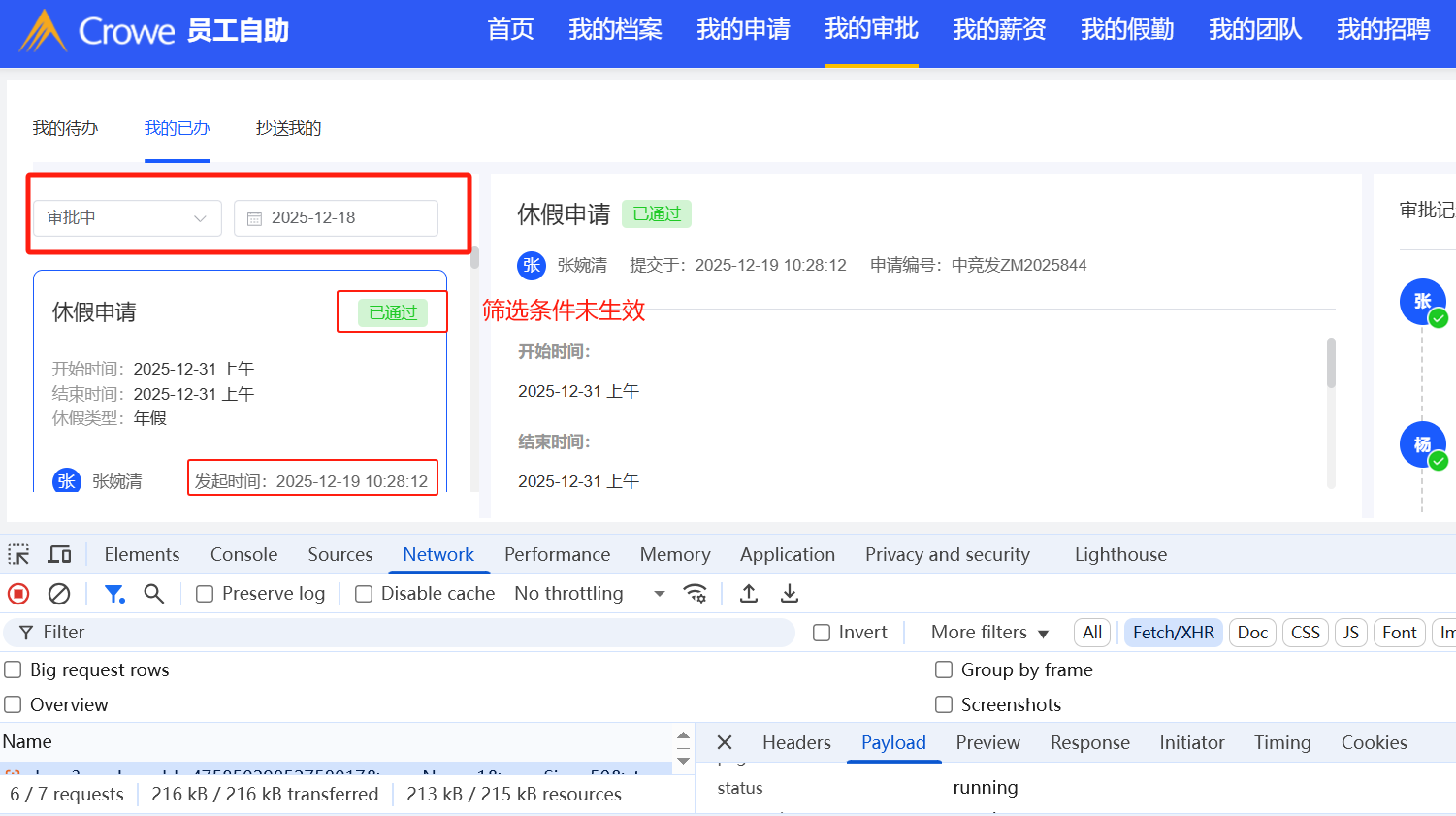Image resolution: width=1456 pixels, height=816 pixels.
Task: Tick the Invert filter checkbox
Action: pyautogui.click(x=822, y=633)
